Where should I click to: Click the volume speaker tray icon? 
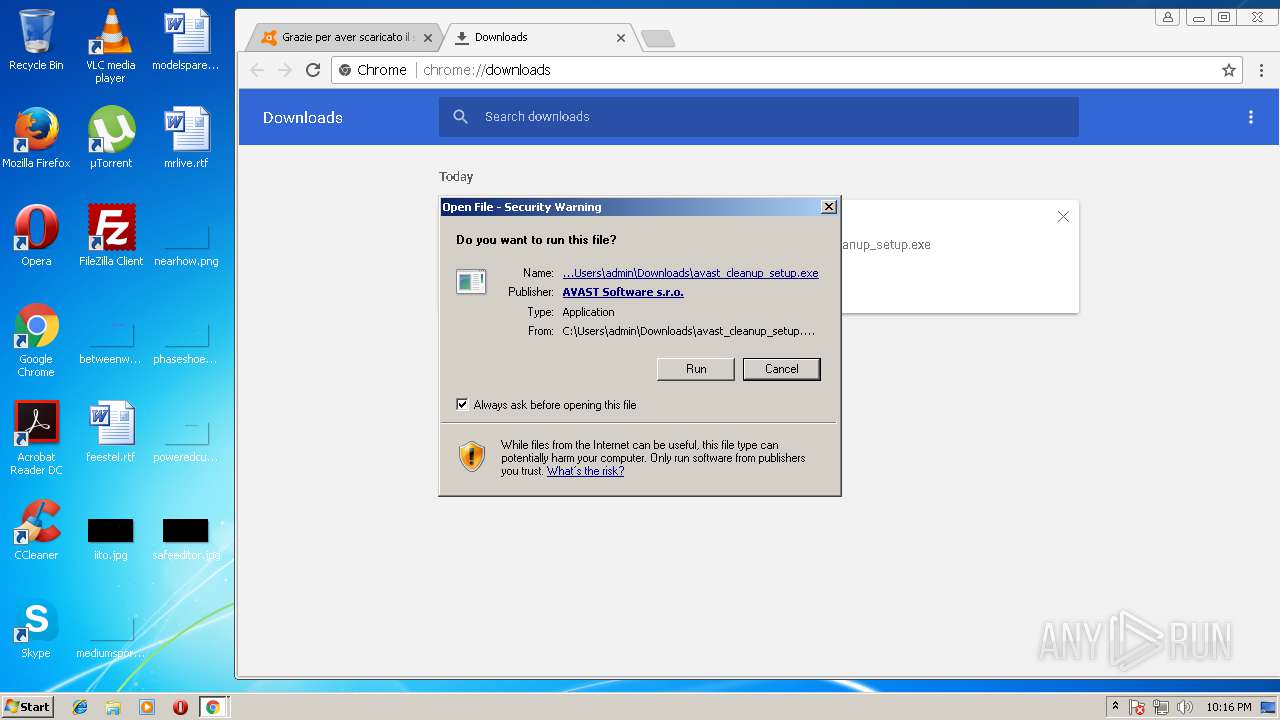1185,707
